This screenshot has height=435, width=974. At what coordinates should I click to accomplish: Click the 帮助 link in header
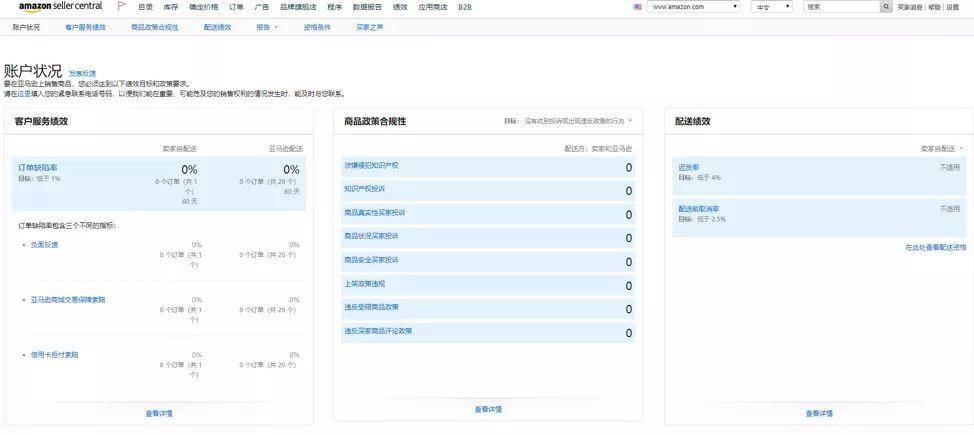[x=934, y=7]
